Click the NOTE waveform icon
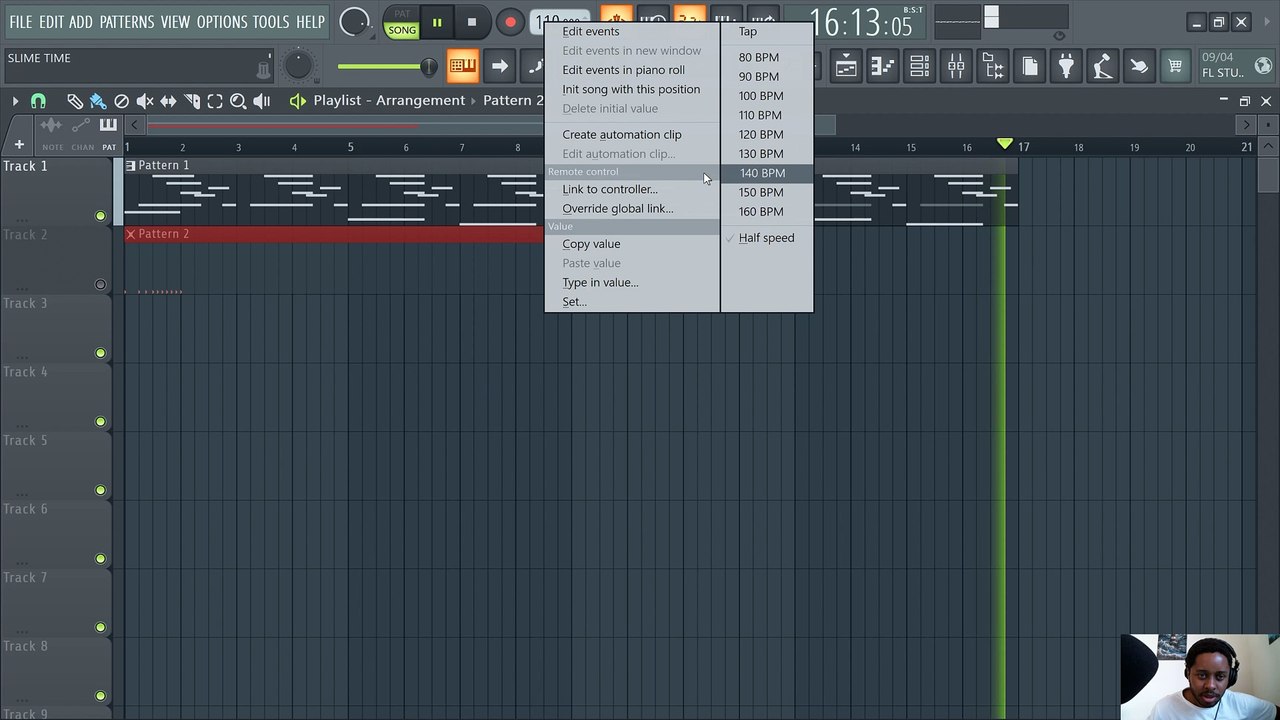Viewport: 1280px width, 720px height. (52, 126)
